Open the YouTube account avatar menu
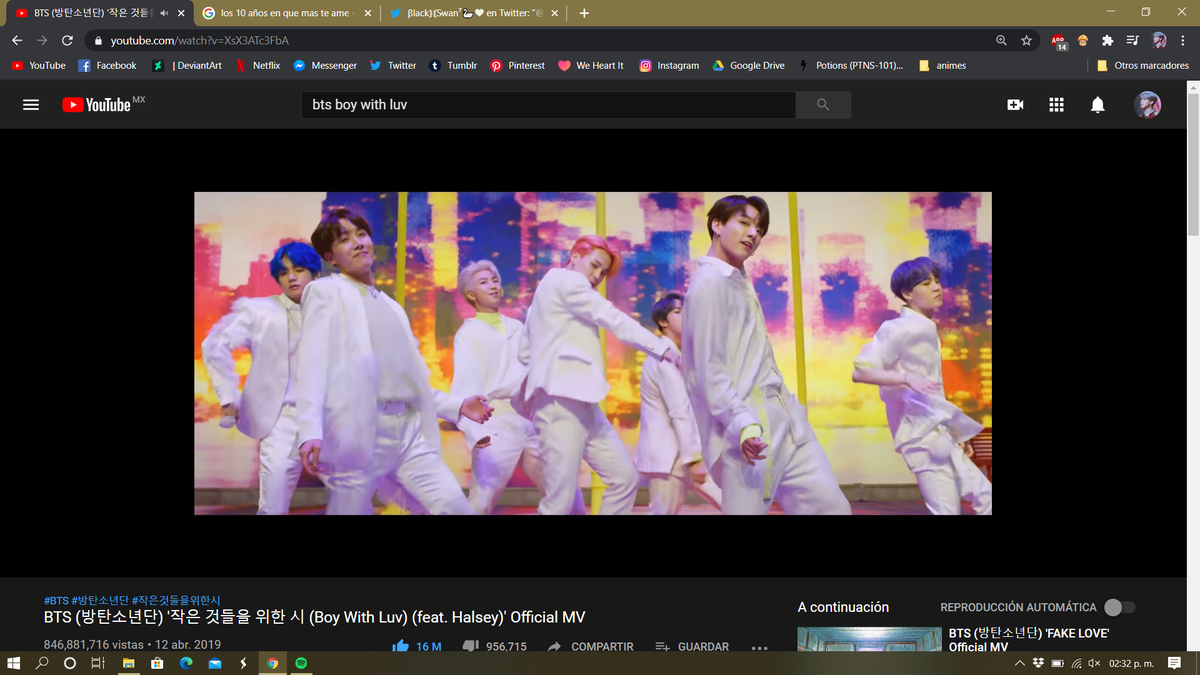 coord(1147,105)
